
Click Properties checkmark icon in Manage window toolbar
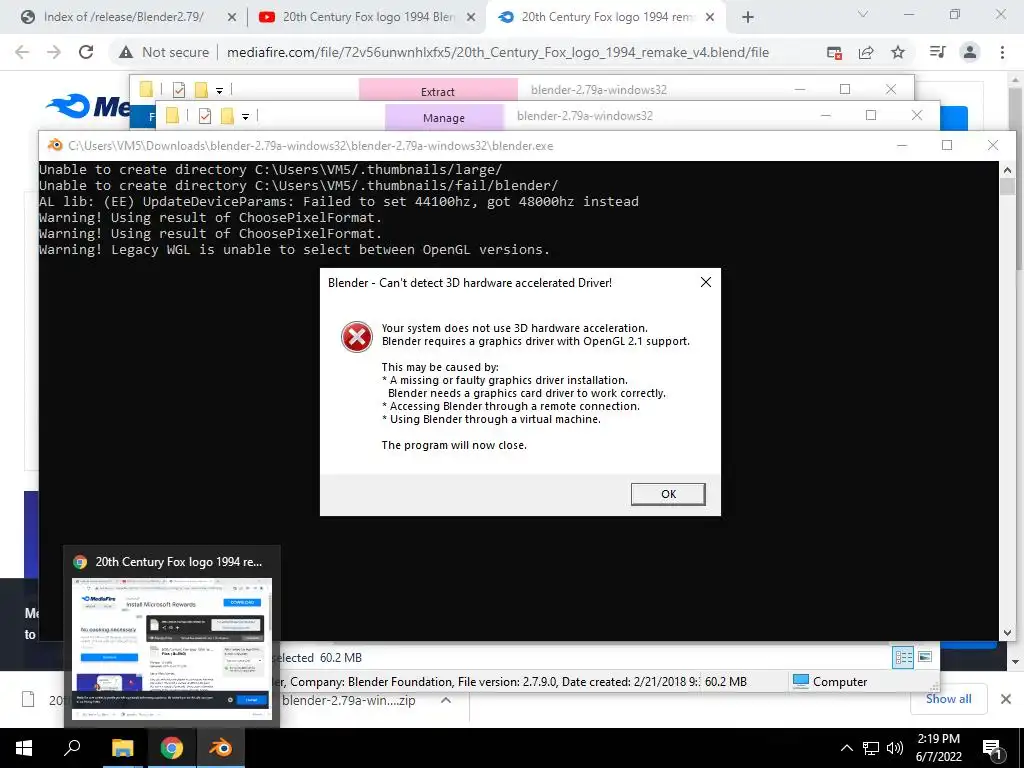(205, 116)
